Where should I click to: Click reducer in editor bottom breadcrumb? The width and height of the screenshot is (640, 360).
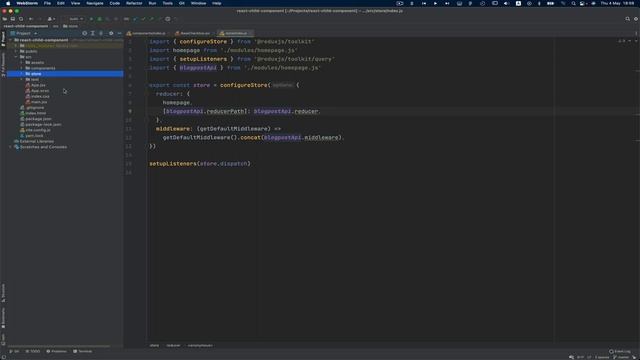173,345
